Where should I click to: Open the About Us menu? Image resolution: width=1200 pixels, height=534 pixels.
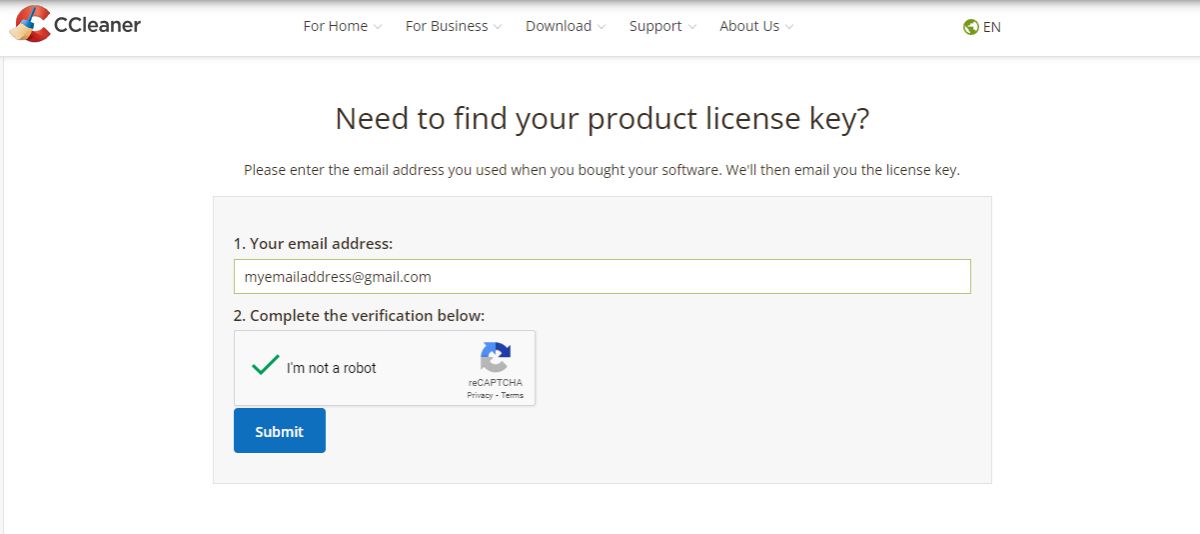pyautogui.click(x=757, y=26)
